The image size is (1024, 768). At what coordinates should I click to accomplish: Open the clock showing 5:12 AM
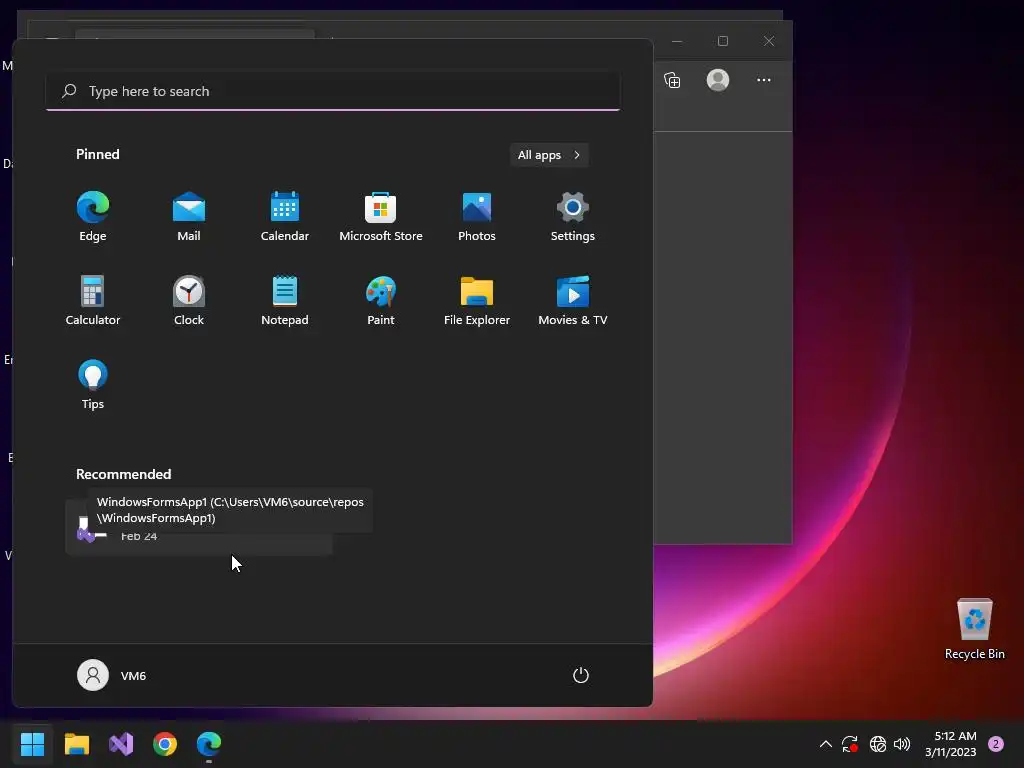point(951,744)
